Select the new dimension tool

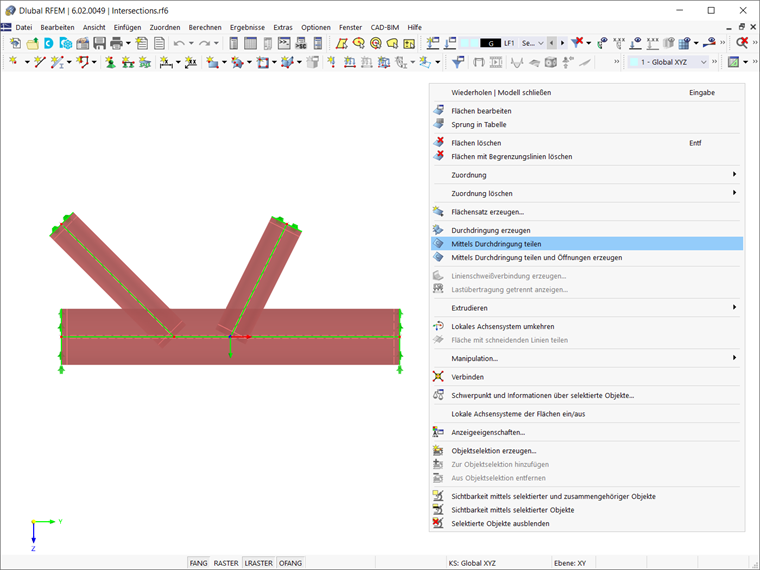[165, 62]
